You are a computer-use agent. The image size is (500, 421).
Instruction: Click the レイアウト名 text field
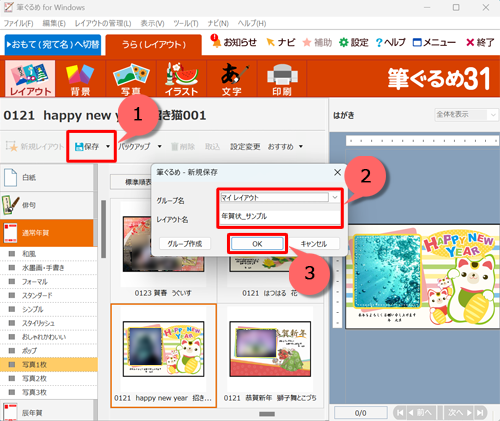(x=279, y=216)
